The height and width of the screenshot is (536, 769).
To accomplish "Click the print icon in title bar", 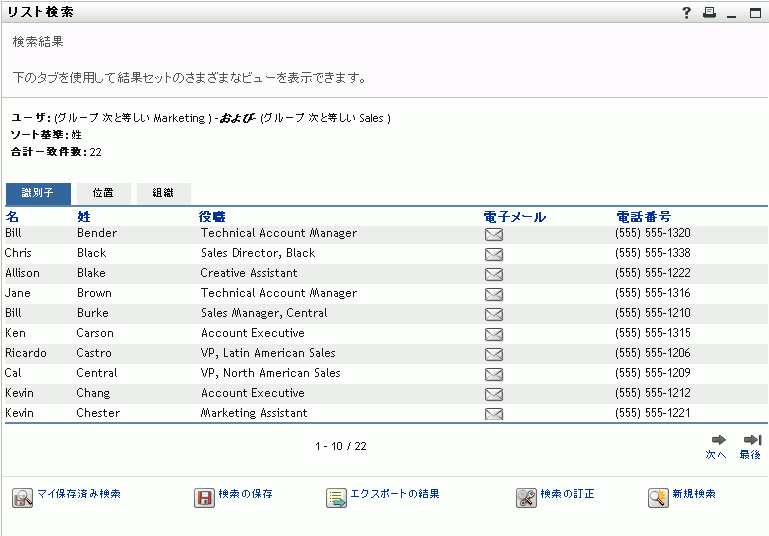I will 709,13.
